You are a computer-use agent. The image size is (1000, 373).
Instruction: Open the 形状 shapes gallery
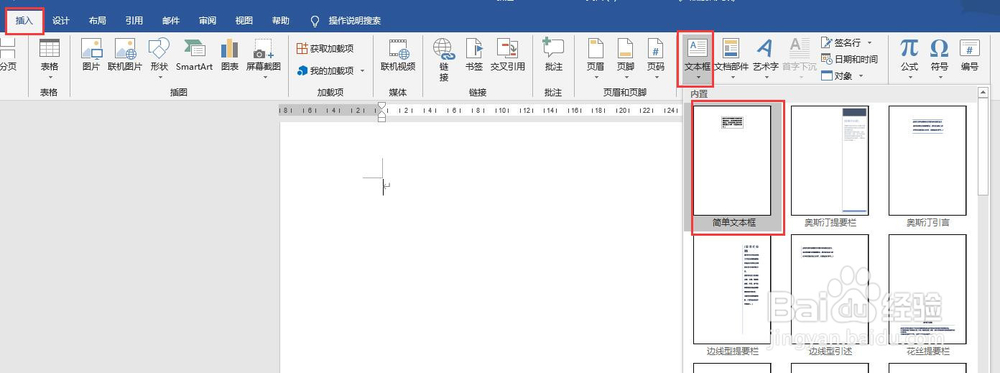(x=159, y=57)
